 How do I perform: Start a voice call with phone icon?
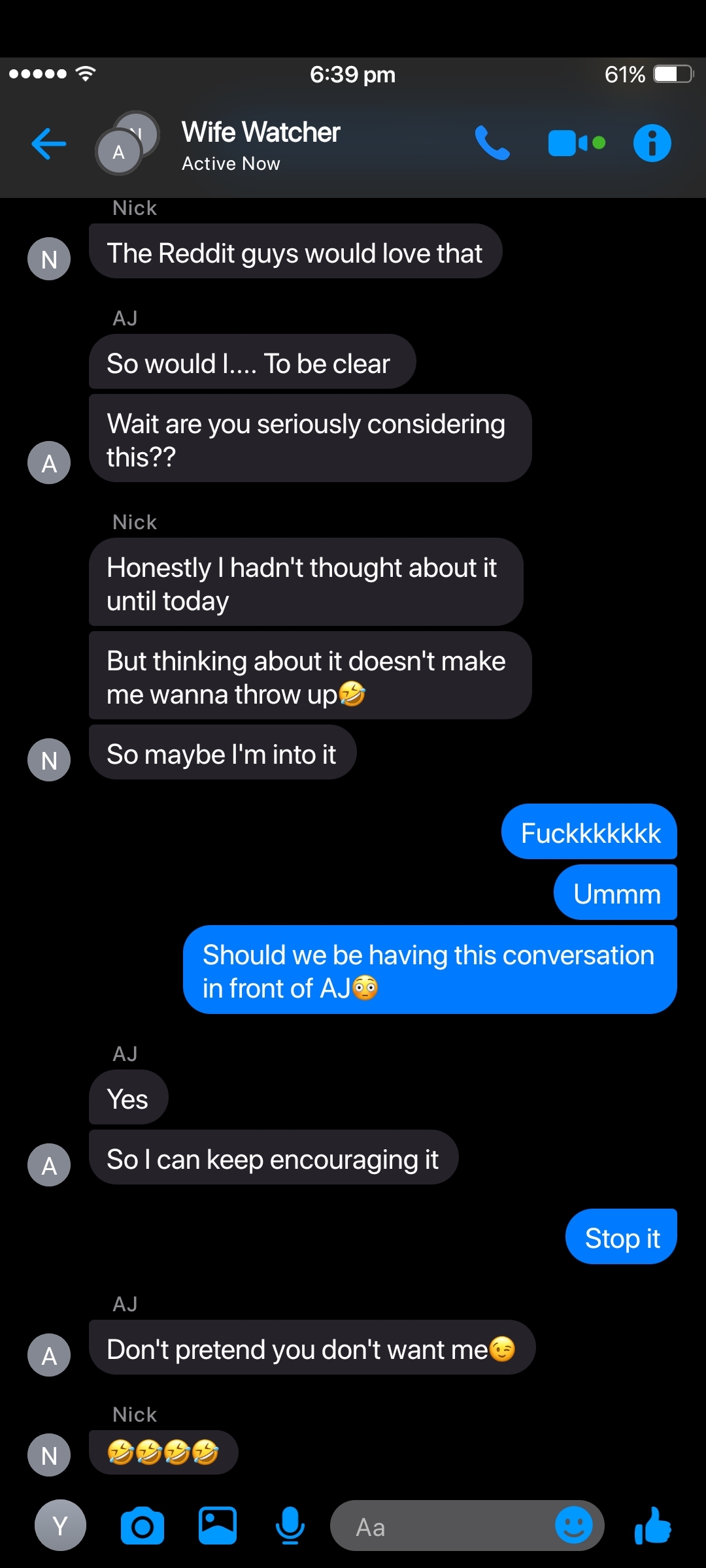pos(492,143)
